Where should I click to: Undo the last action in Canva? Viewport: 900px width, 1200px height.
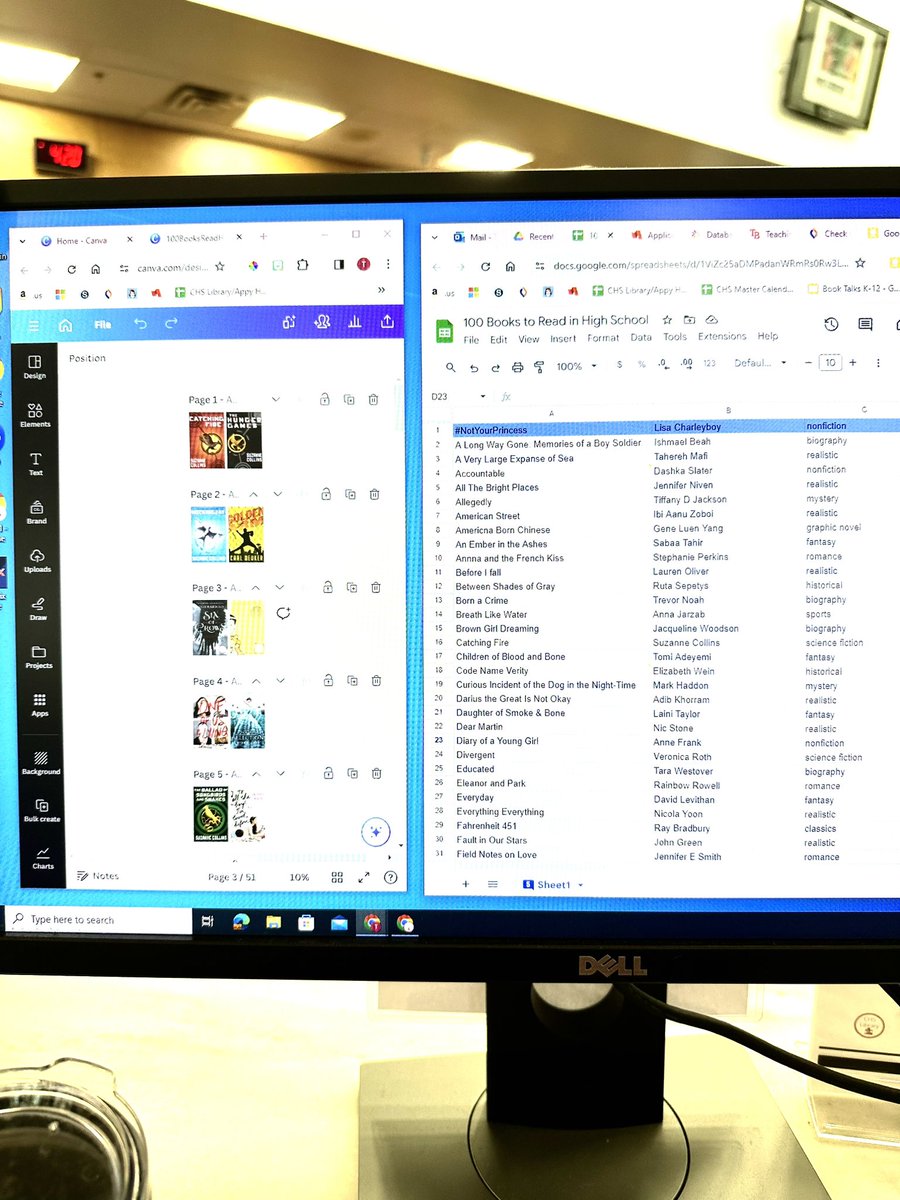pyautogui.click(x=140, y=324)
